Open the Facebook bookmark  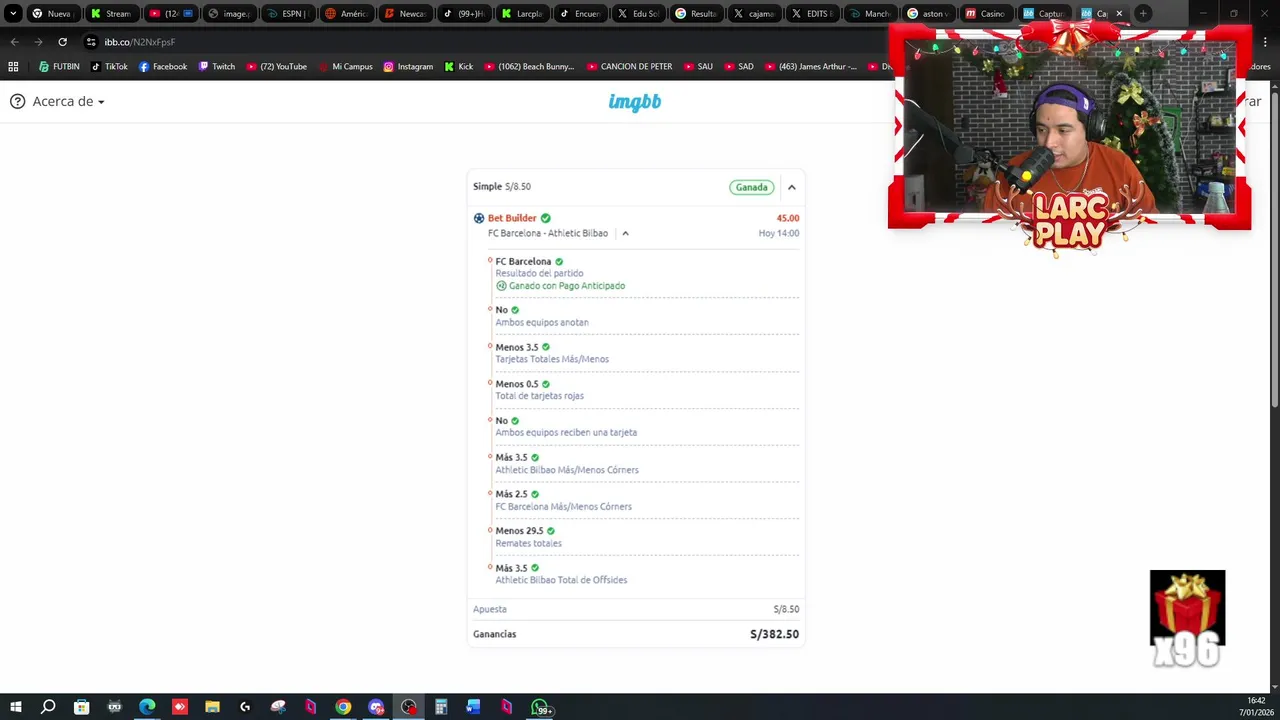click(162, 67)
